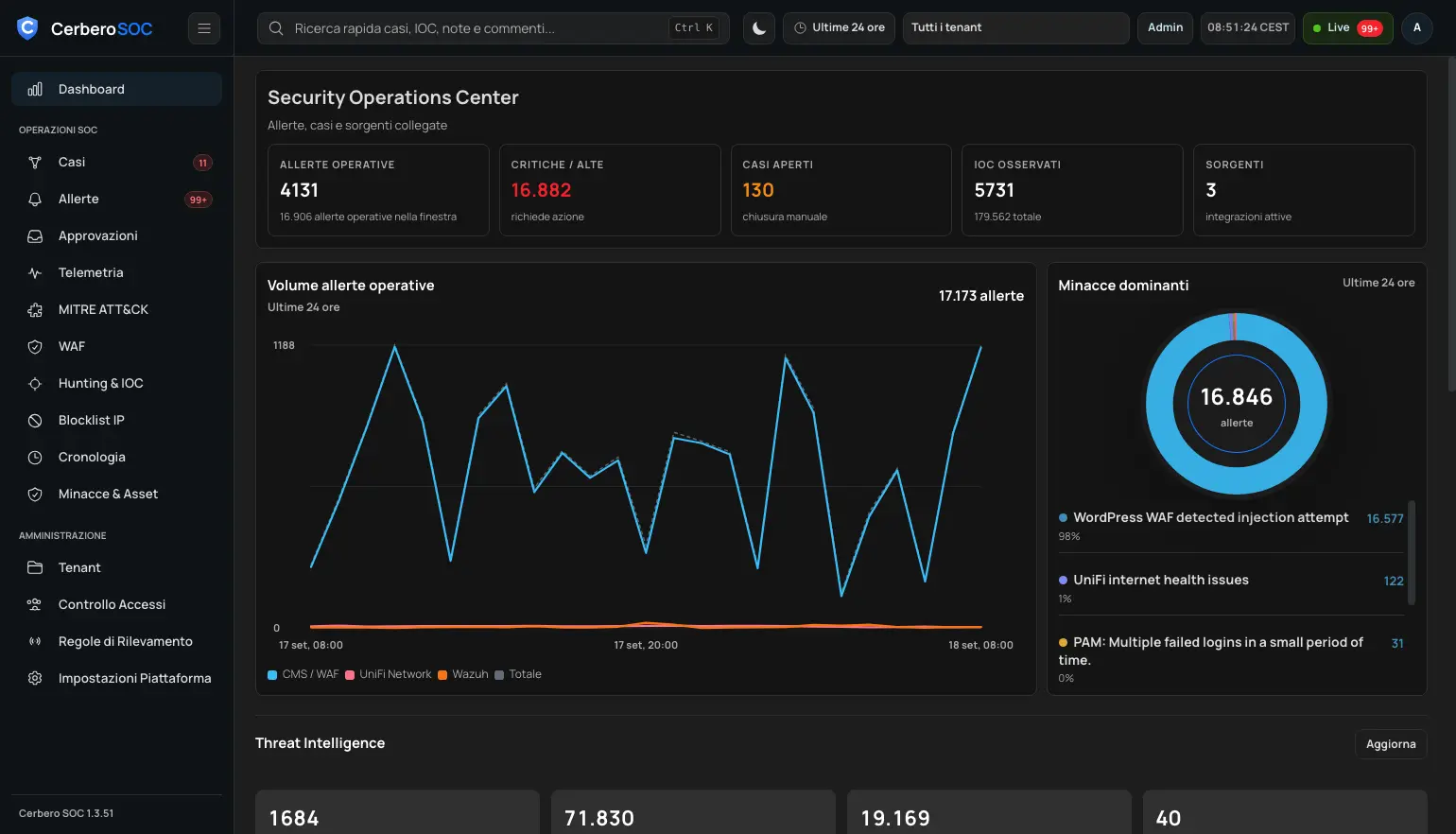Select UniFi internet health issues row
Screen dimensions: 1456x834
pos(1231,588)
